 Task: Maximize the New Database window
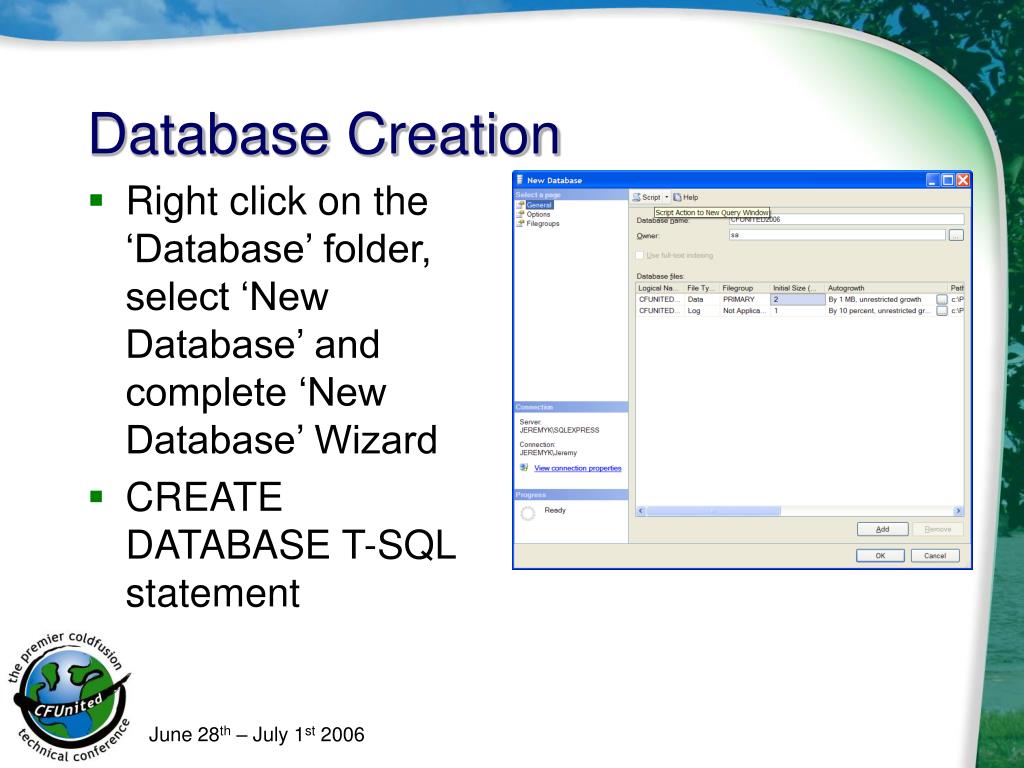(948, 180)
